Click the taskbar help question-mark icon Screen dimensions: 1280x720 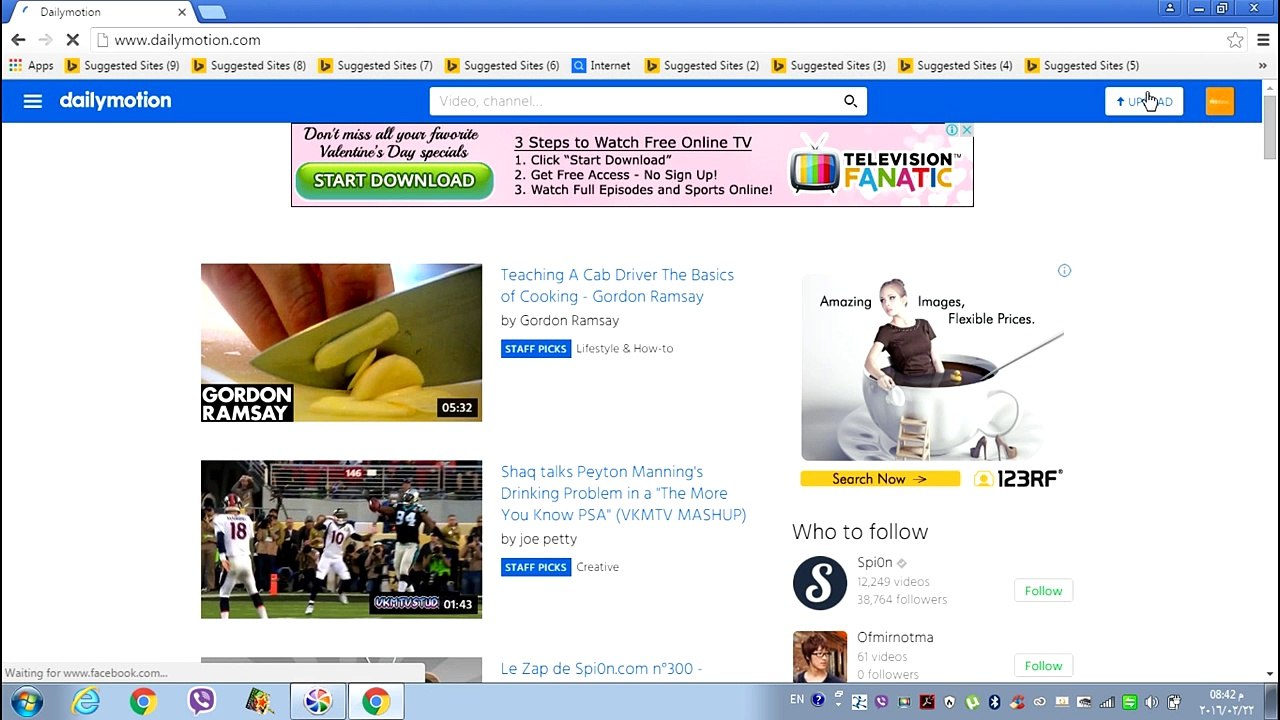(x=817, y=700)
